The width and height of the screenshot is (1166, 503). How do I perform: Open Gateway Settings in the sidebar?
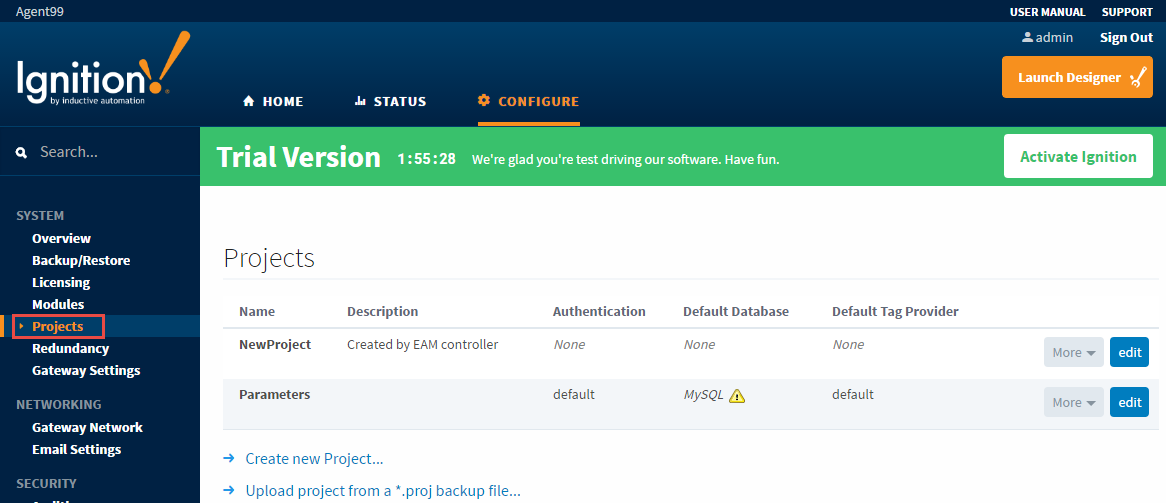coord(86,370)
